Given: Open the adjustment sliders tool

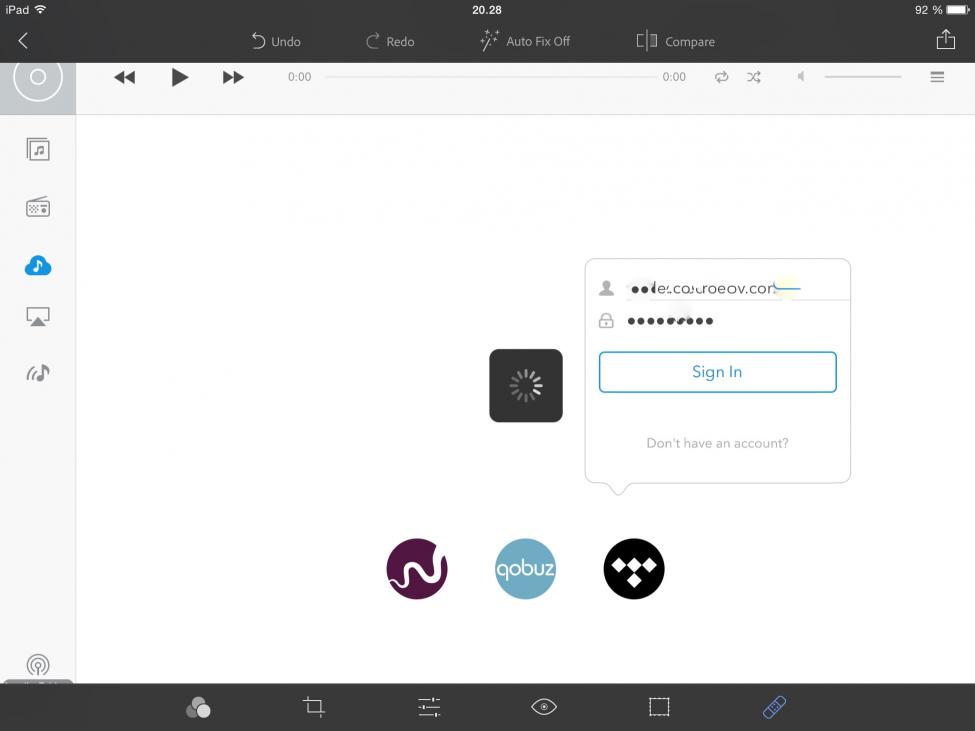Looking at the screenshot, I should tap(429, 707).
